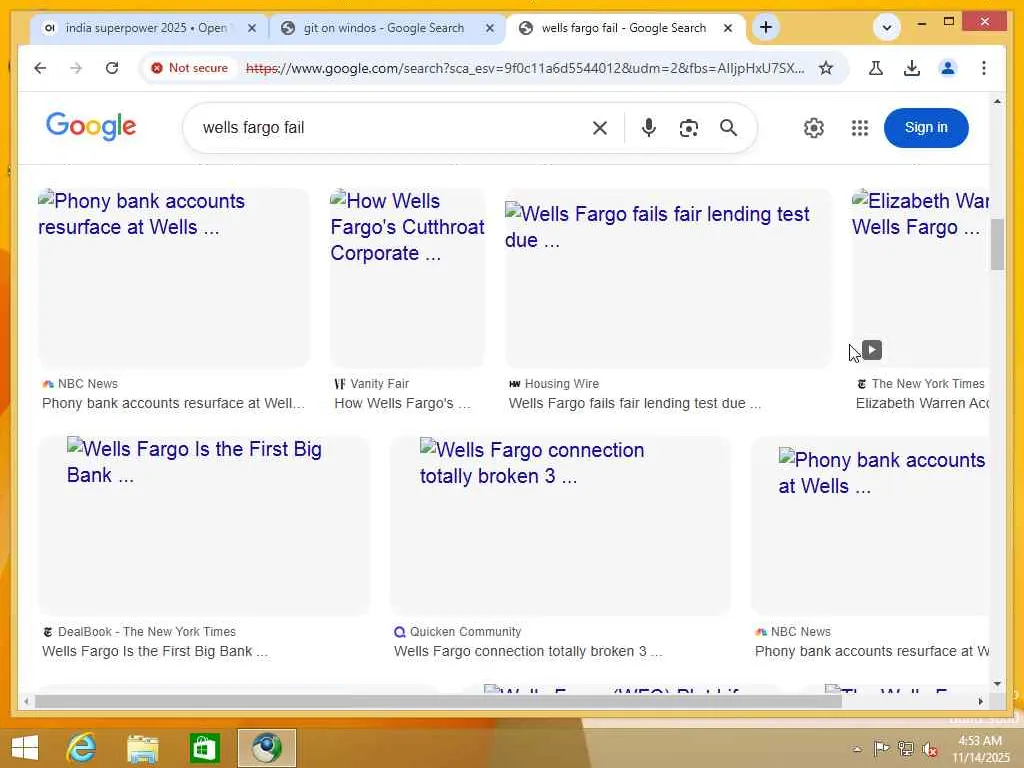The height and width of the screenshot is (768, 1024).
Task: Open Chrome three-dot menu
Action: coord(984,68)
